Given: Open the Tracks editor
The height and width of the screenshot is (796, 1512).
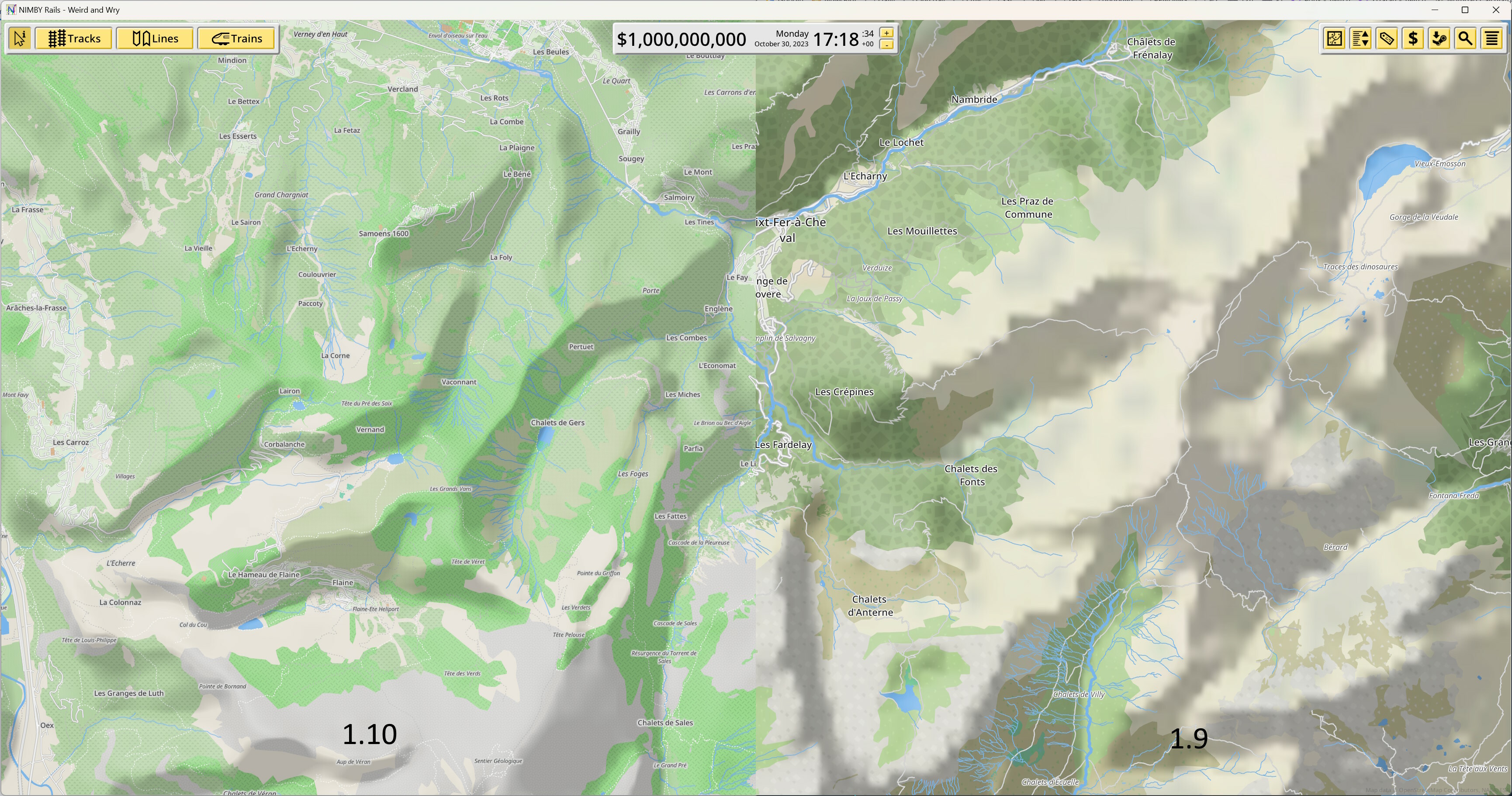Looking at the screenshot, I should click(74, 39).
